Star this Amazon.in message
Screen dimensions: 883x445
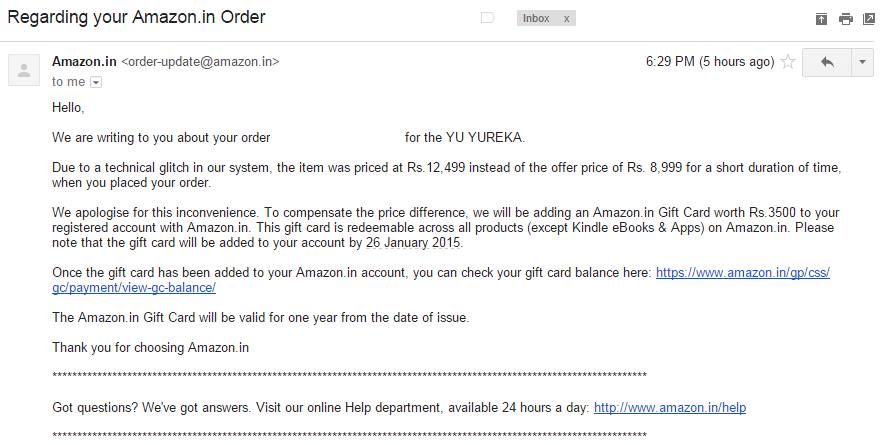point(788,62)
